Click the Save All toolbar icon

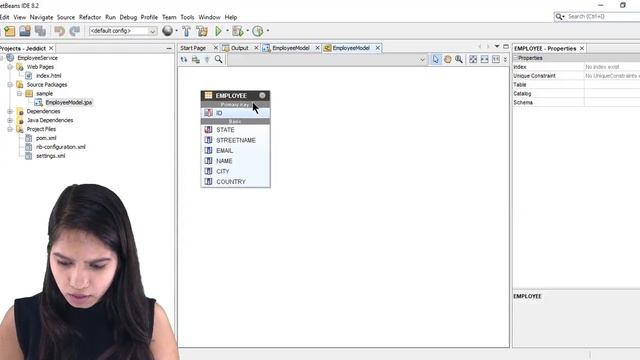40,31
